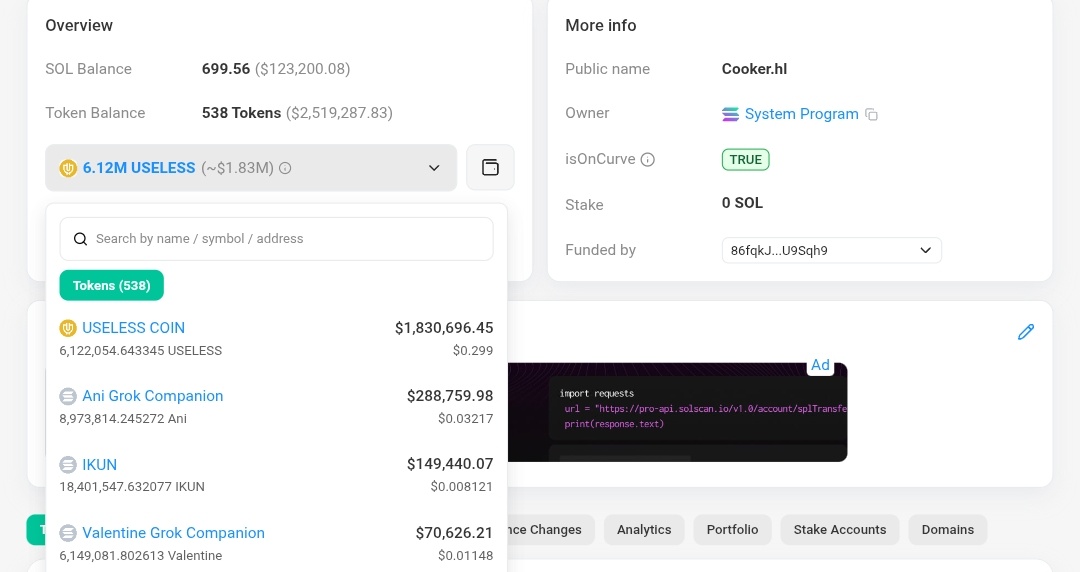Open the Funded by 86fqkJ...U9Sqh9 dropdown
Image resolution: width=1080 pixels, height=572 pixels.
coord(831,250)
